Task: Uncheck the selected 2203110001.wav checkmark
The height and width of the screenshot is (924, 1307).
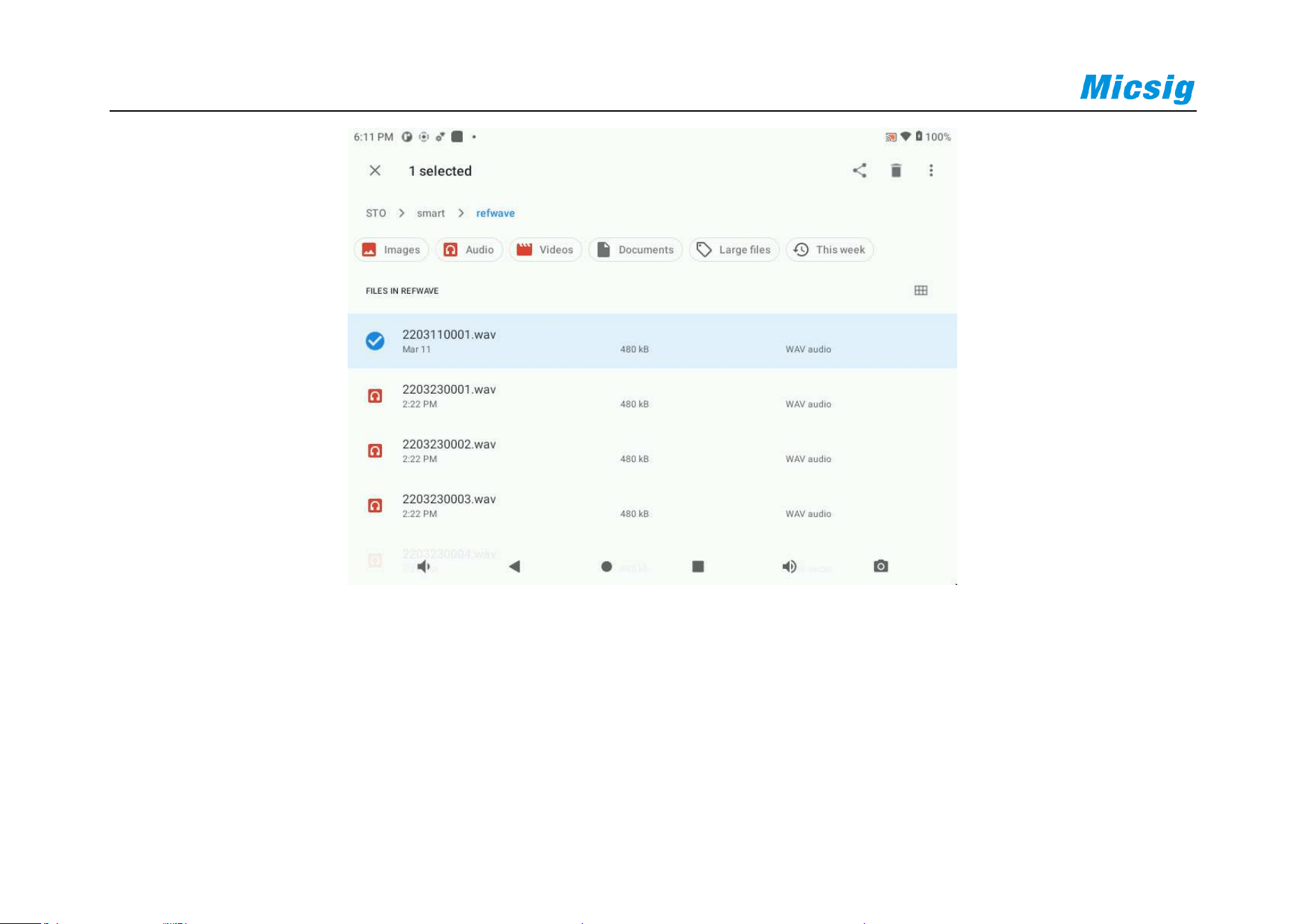Action: click(375, 341)
